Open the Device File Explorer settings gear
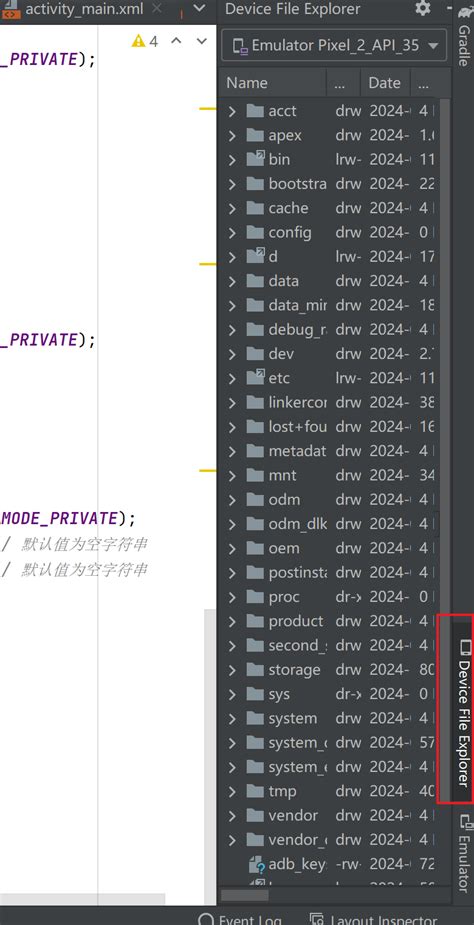The width and height of the screenshot is (474, 925). 423,9
